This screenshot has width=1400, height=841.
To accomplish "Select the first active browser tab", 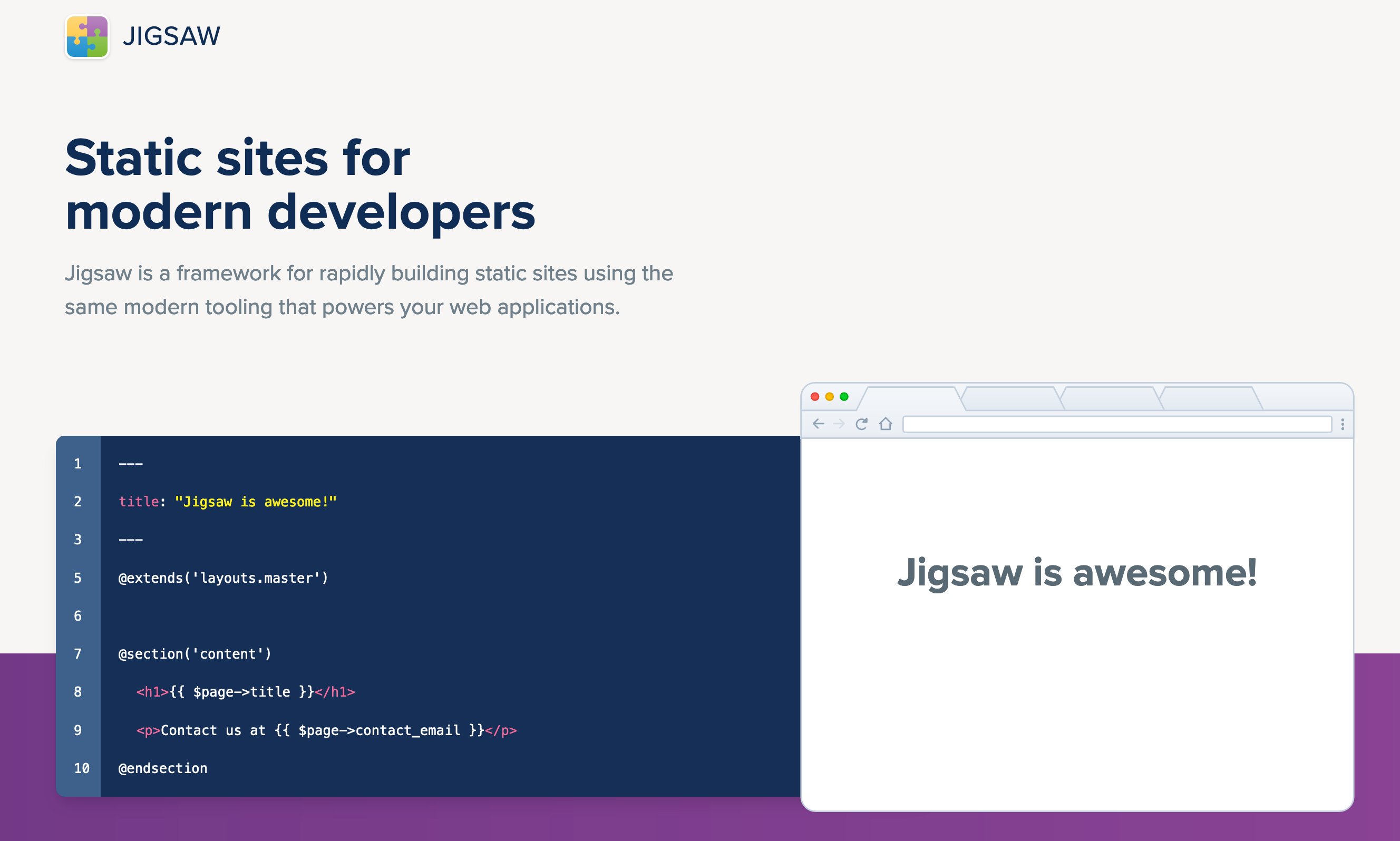I will pos(910,399).
